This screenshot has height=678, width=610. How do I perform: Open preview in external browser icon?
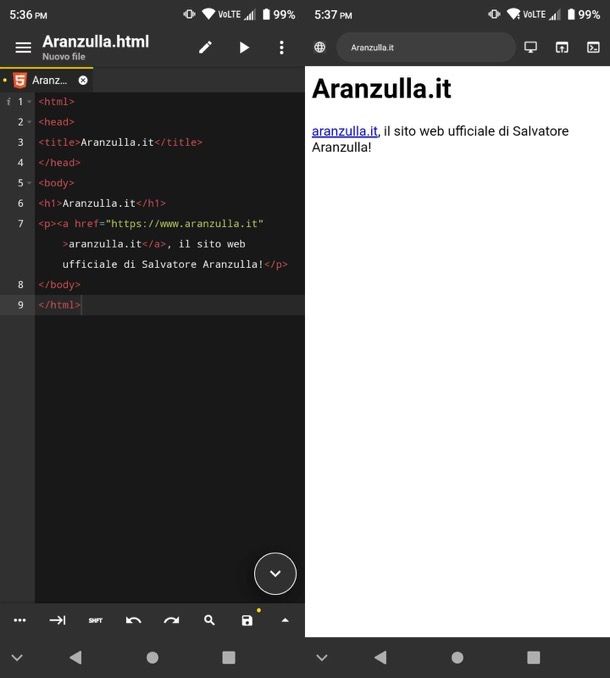(x=562, y=47)
